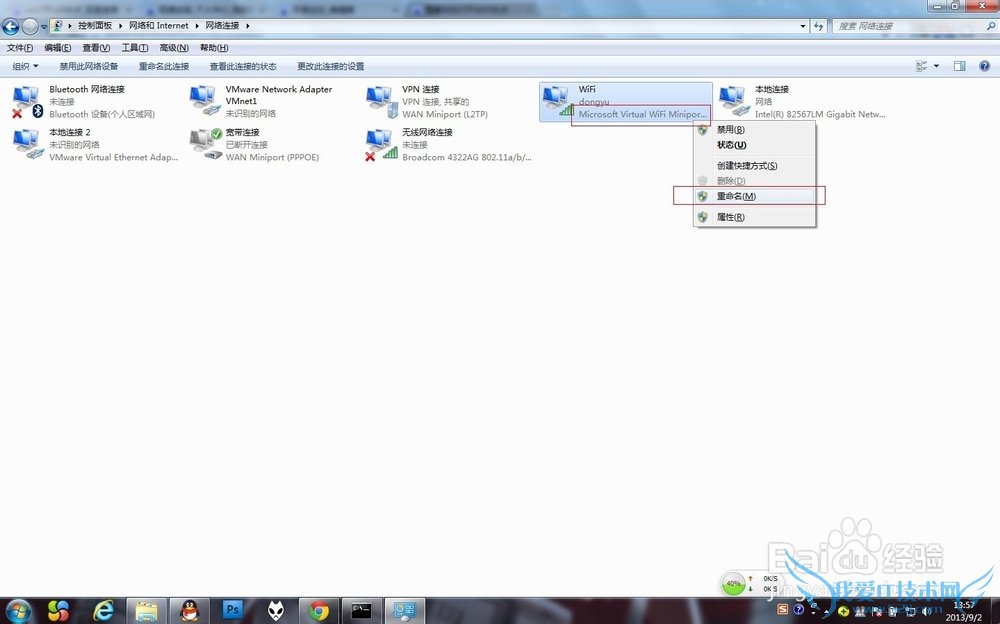The width and height of the screenshot is (1000, 624).
Task: Open the 高级(N) menu
Action: (x=173, y=48)
